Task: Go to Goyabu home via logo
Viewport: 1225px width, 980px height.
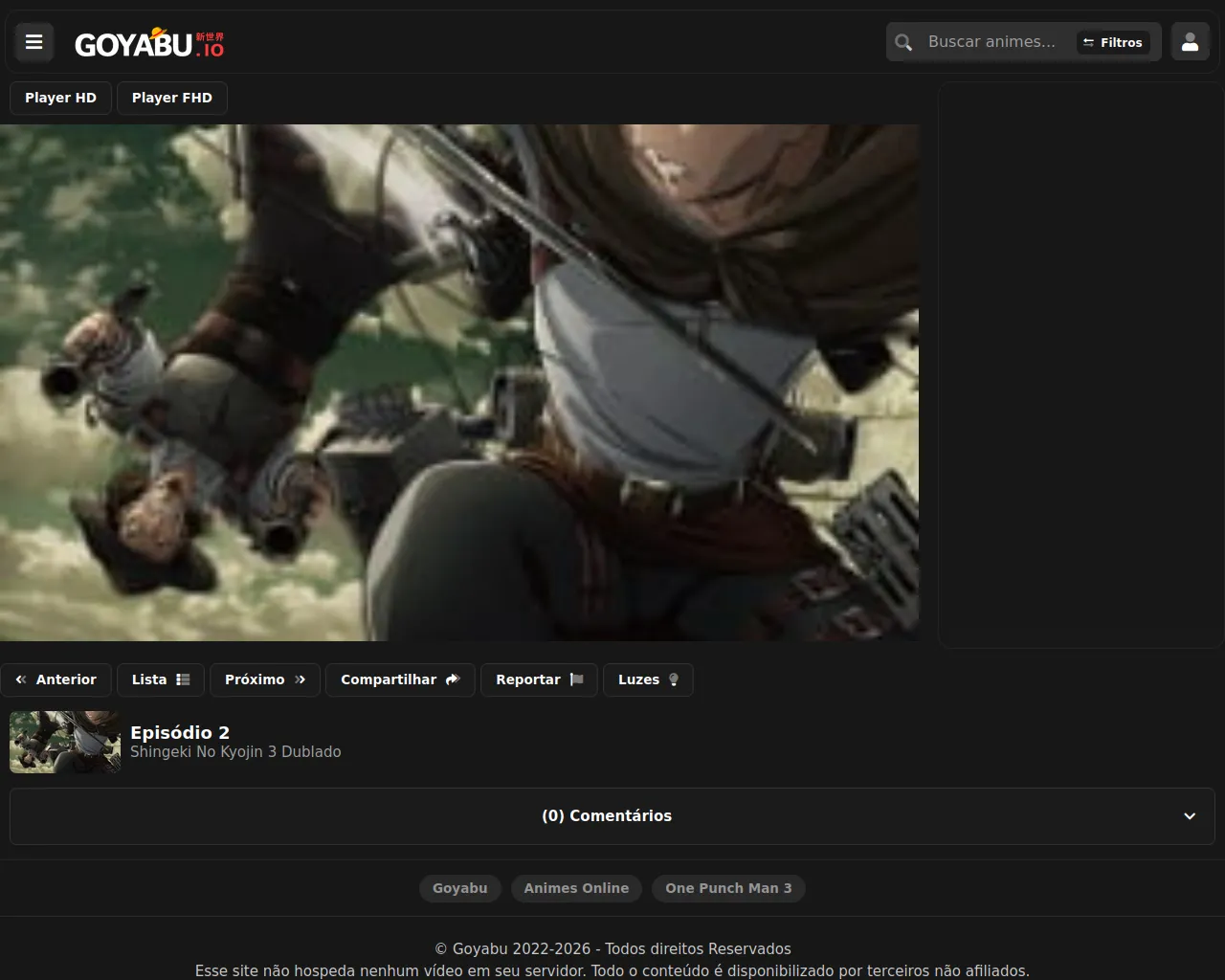Action: tap(149, 43)
